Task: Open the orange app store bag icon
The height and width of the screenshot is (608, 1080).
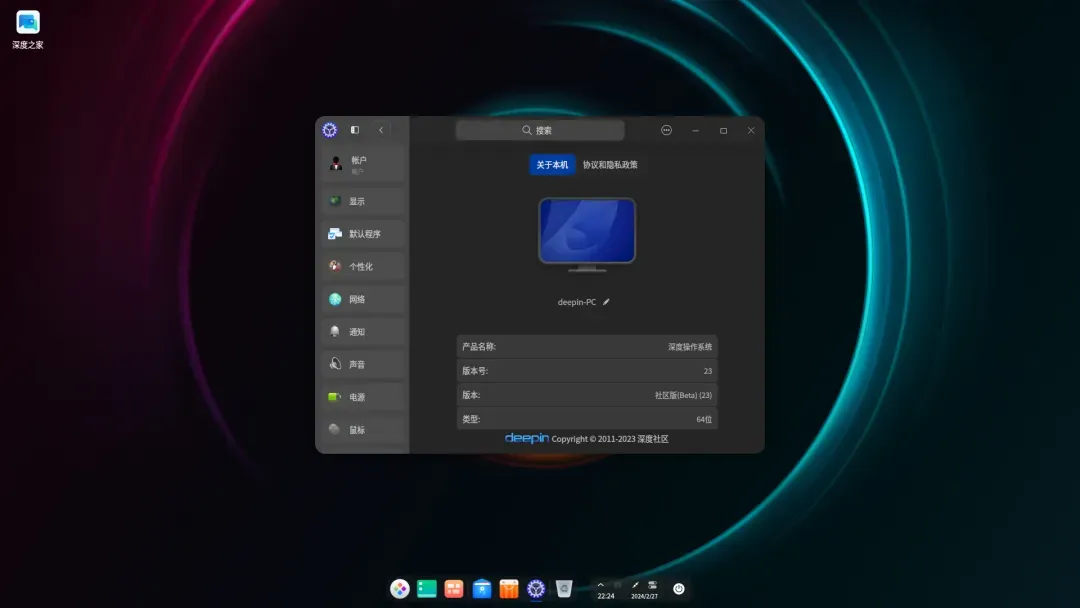Action: pyautogui.click(x=509, y=589)
